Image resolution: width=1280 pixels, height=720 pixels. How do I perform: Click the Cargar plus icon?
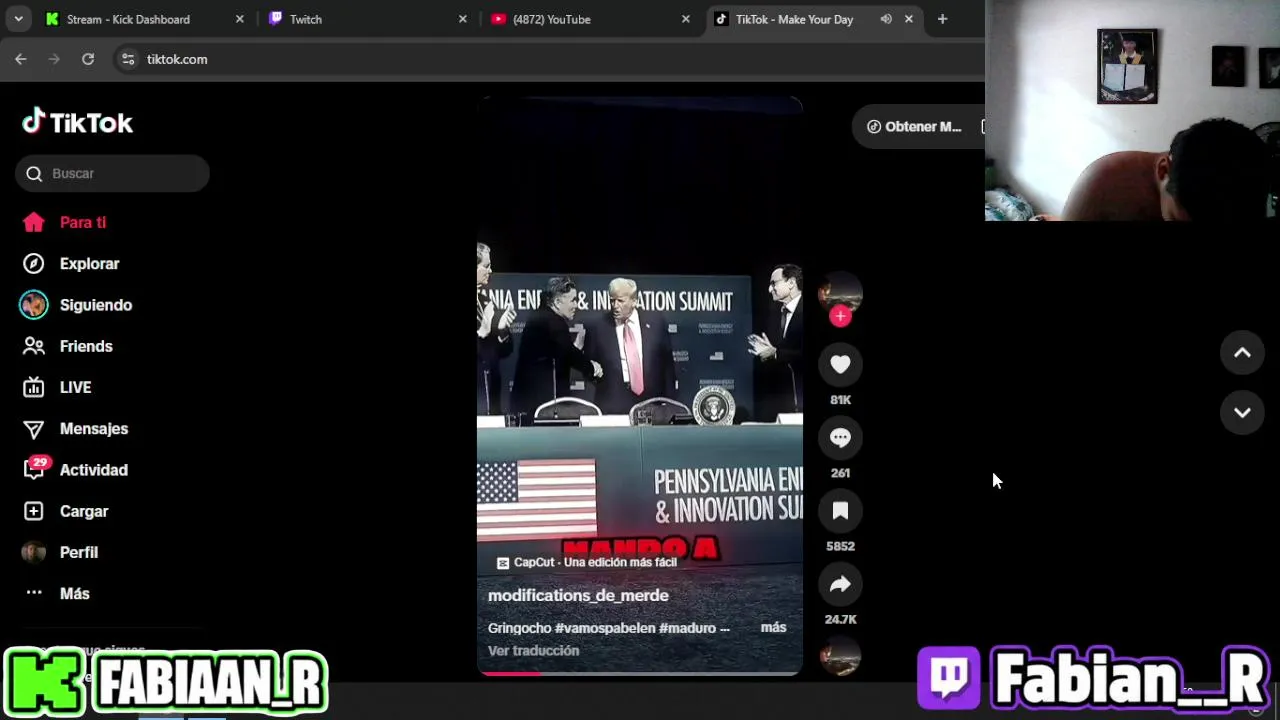tap(34, 511)
